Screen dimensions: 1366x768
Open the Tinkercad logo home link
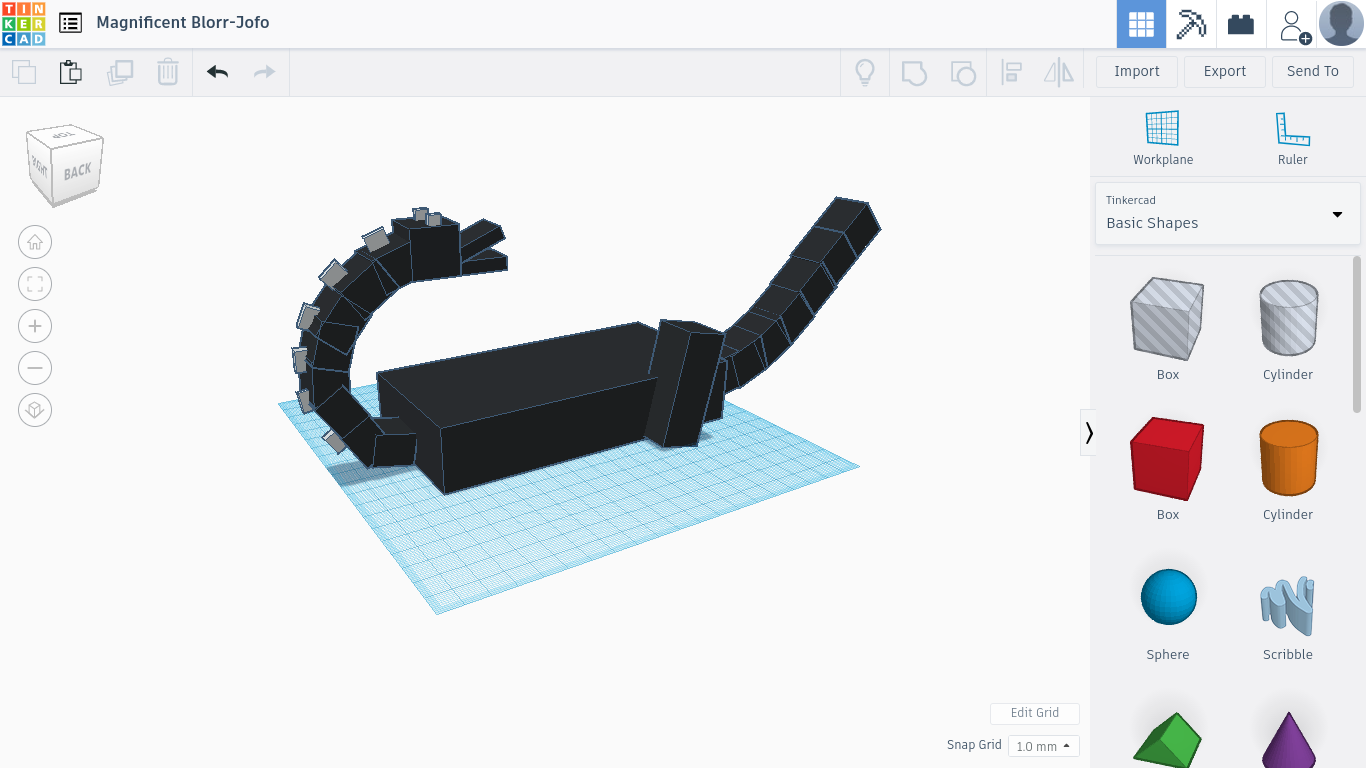(23, 23)
